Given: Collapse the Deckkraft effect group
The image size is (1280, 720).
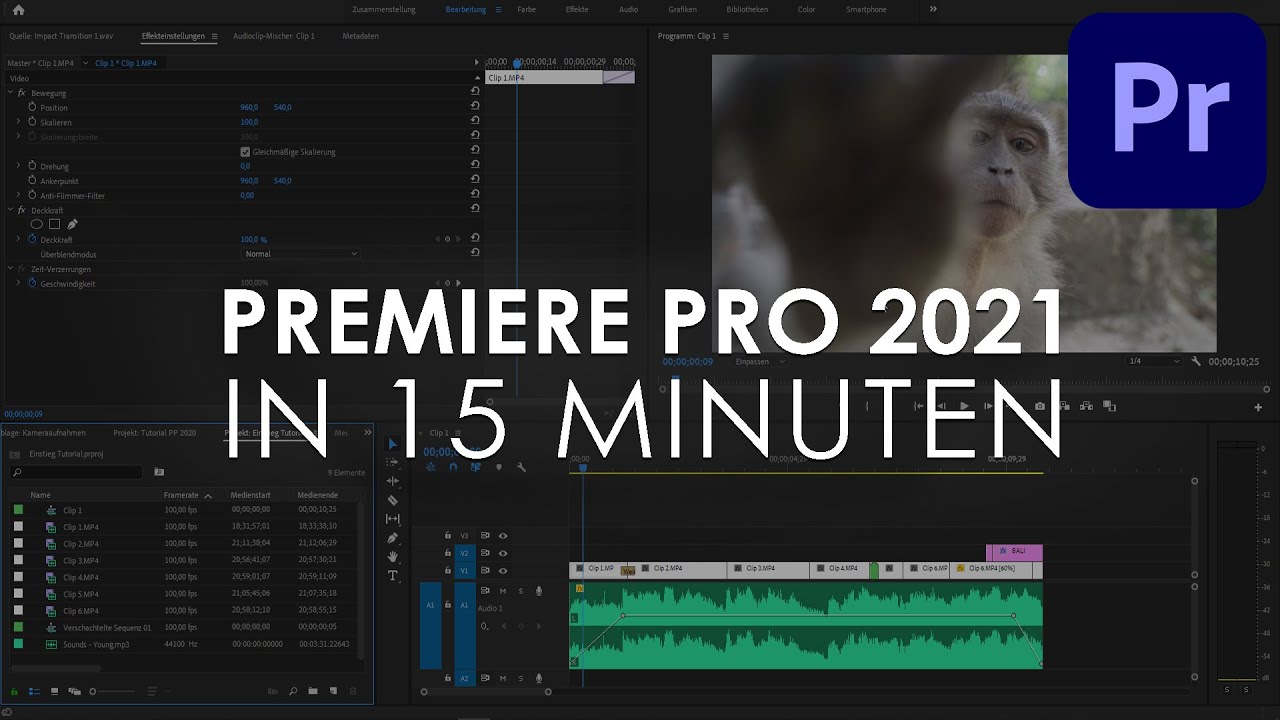Looking at the screenshot, I should pyautogui.click(x=10, y=210).
